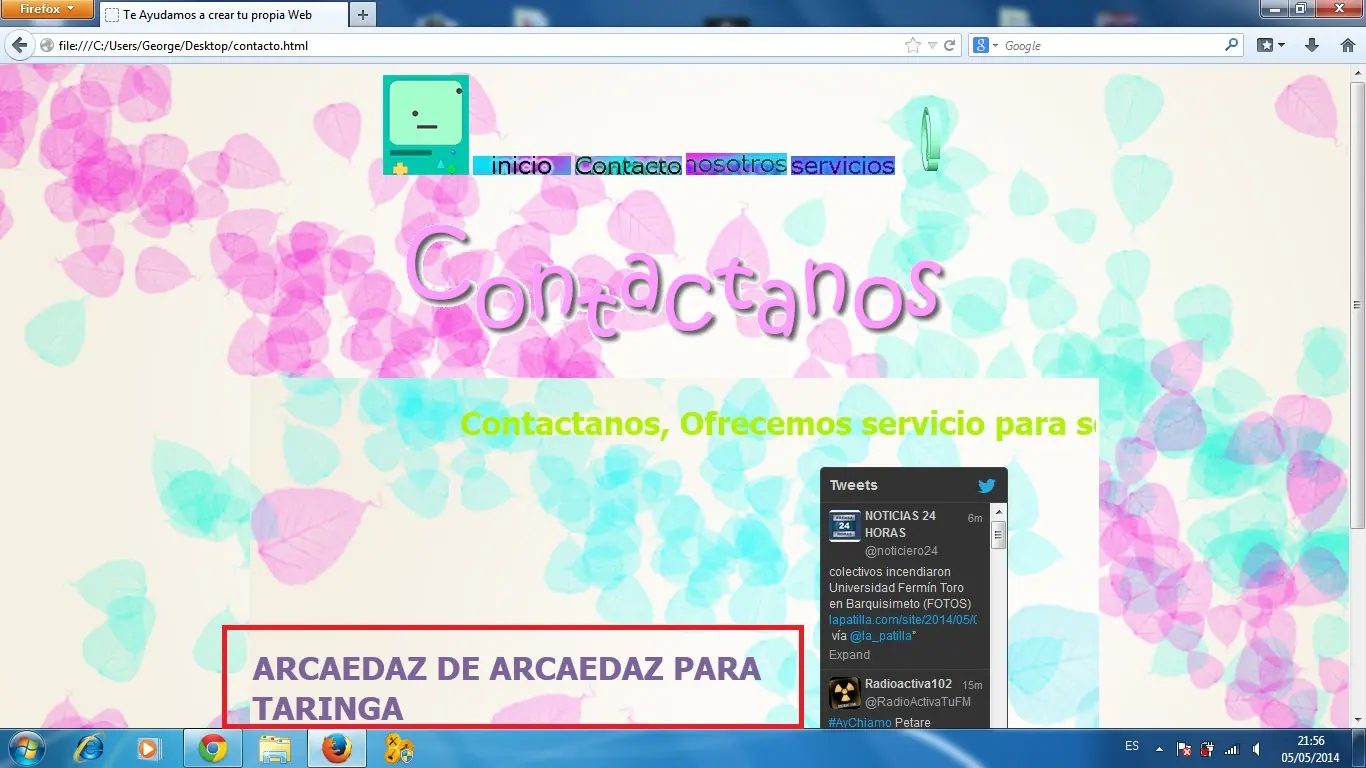Click the green 'Contactanos, Ofrecemos servicio' marquee text
The width and height of the screenshot is (1366, 768).
click(778, 424)
